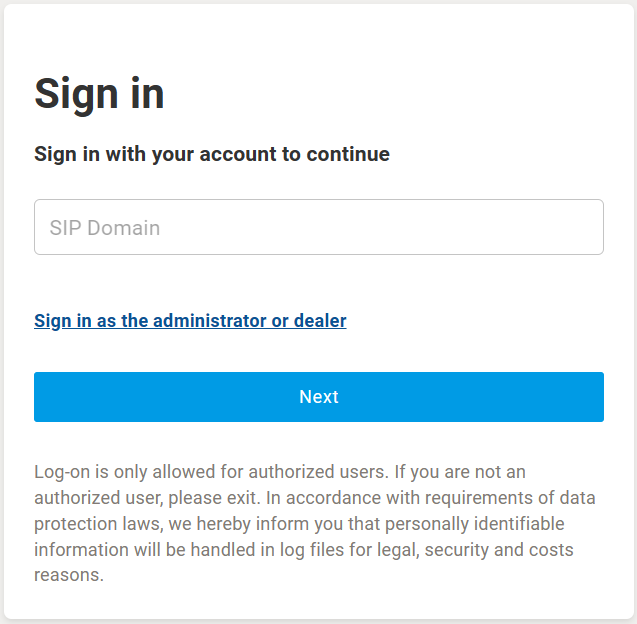Screen dimensions: 637x624
Task: Focus the SIP Domain text box
Action: pyautogui.click(x=318, y=227)
